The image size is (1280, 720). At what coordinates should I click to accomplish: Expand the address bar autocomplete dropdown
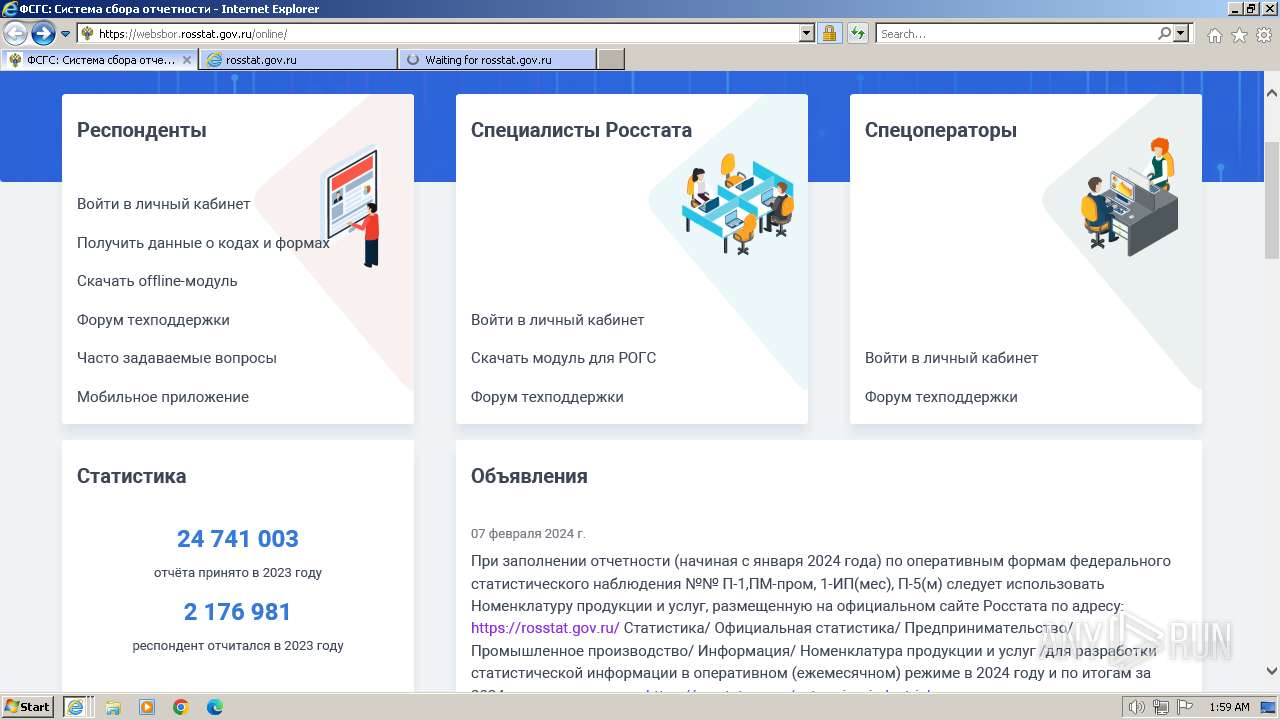[x=807, y=34]
